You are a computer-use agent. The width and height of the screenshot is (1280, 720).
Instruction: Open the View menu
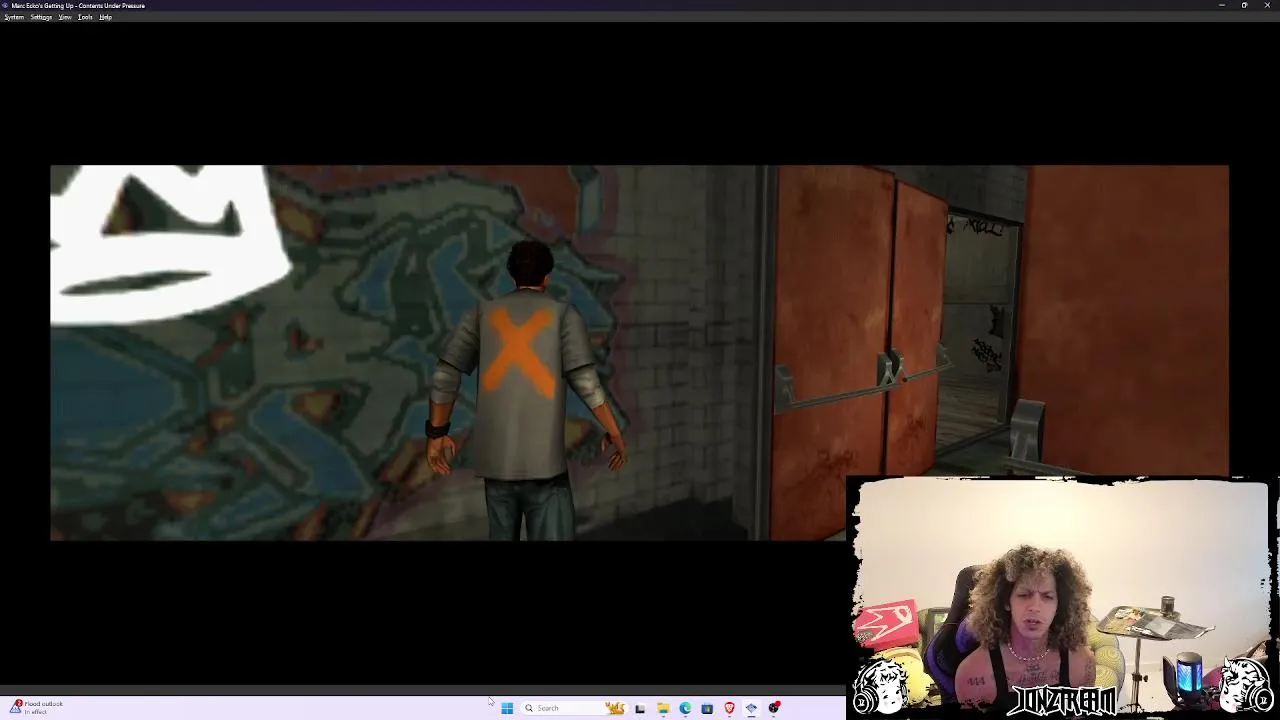[x=65, y=17]
